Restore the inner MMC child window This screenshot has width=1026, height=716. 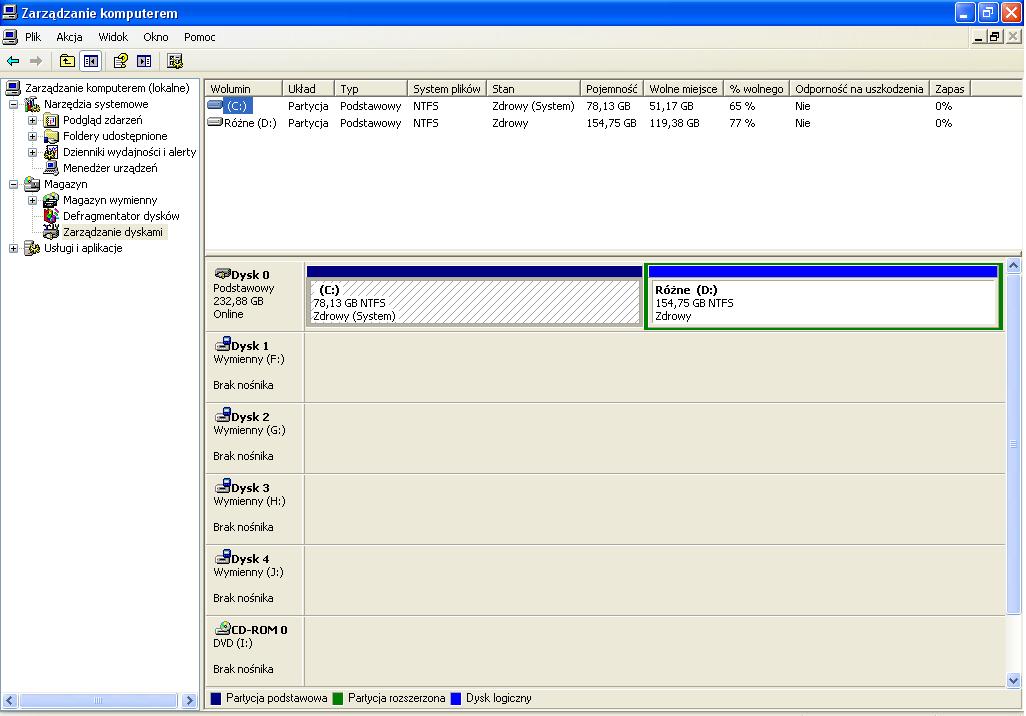[995, 37]
